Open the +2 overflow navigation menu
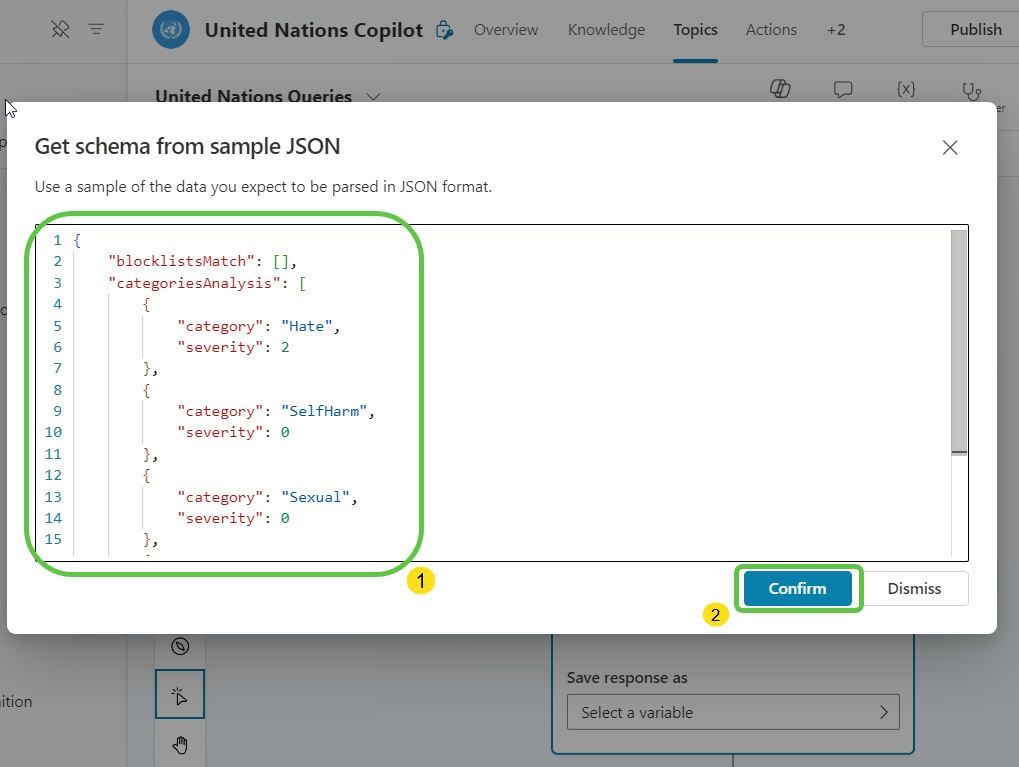 coord(836,30)
